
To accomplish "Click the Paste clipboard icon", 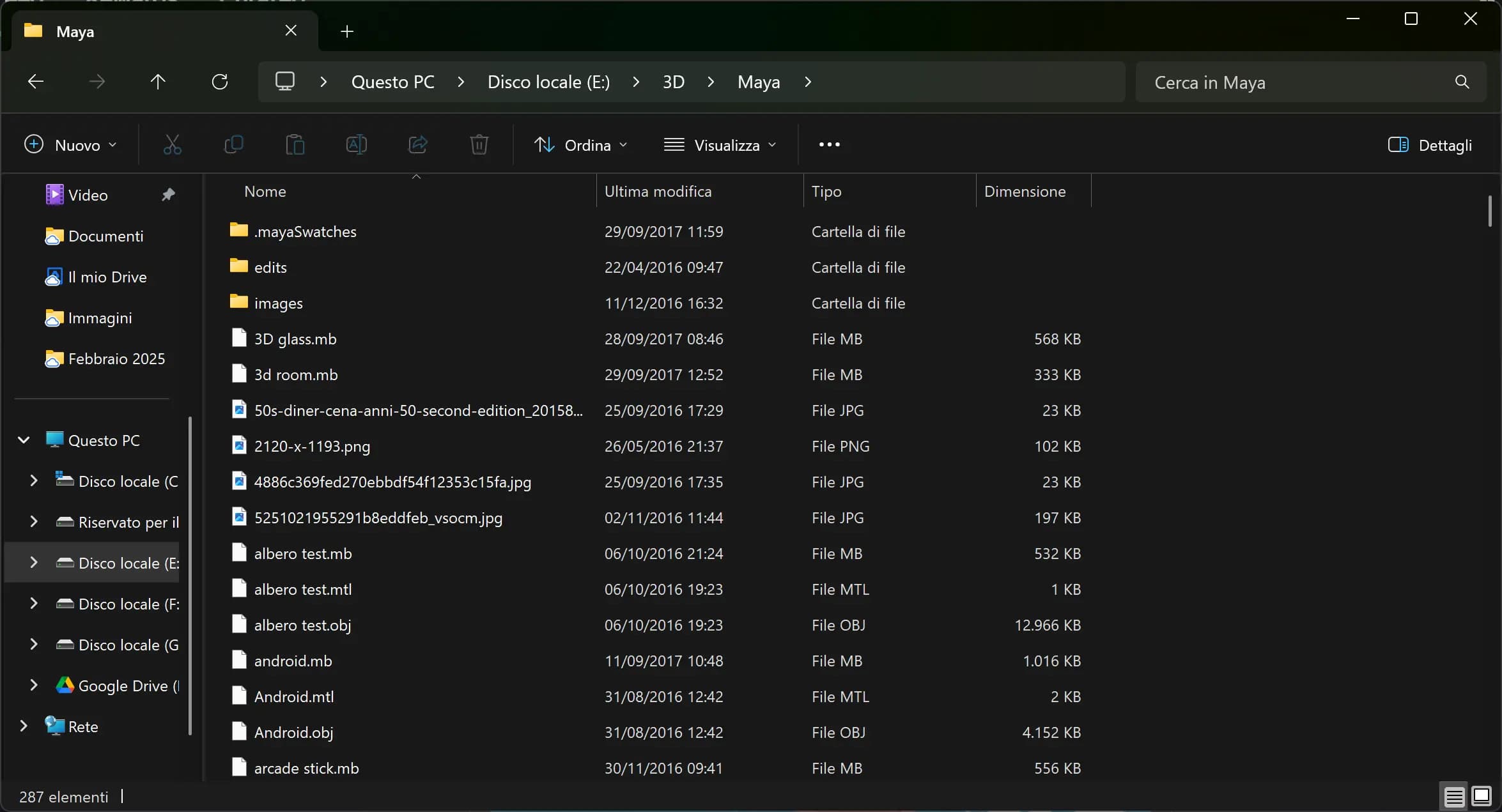I will click(x=295, y=145).
